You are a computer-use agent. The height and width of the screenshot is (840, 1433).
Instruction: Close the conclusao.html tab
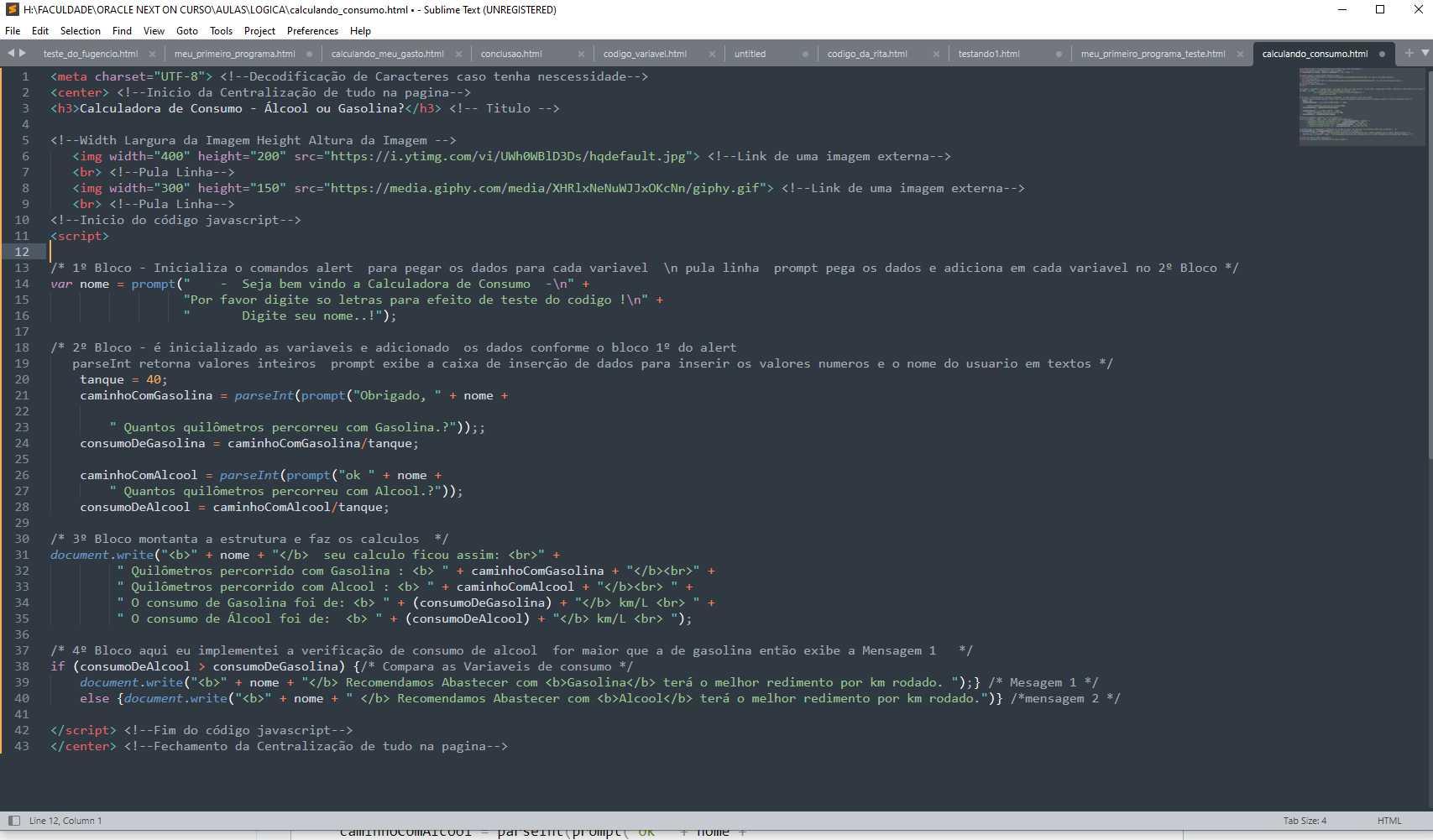(581, 54)
